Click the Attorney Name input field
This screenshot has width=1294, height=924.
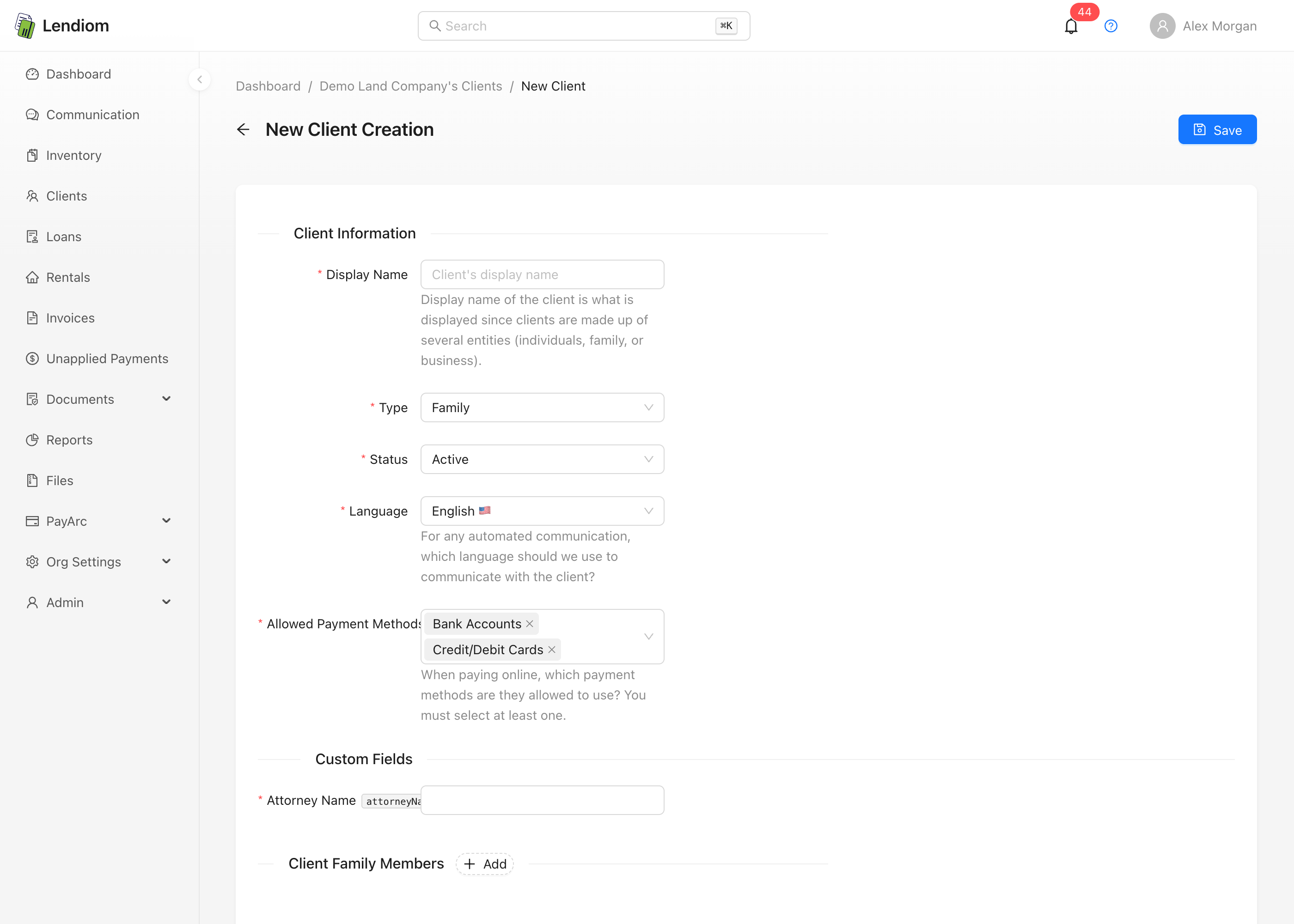click(x=542, y=800)
